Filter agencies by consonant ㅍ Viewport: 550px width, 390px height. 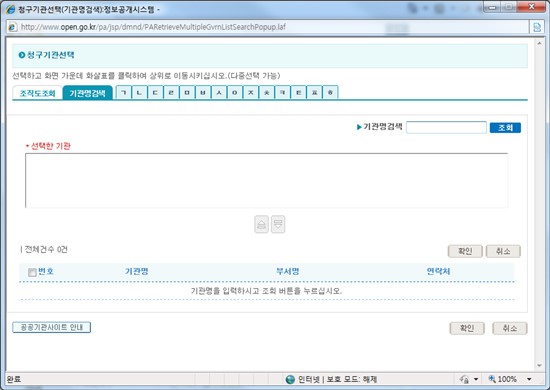(314, 93)
